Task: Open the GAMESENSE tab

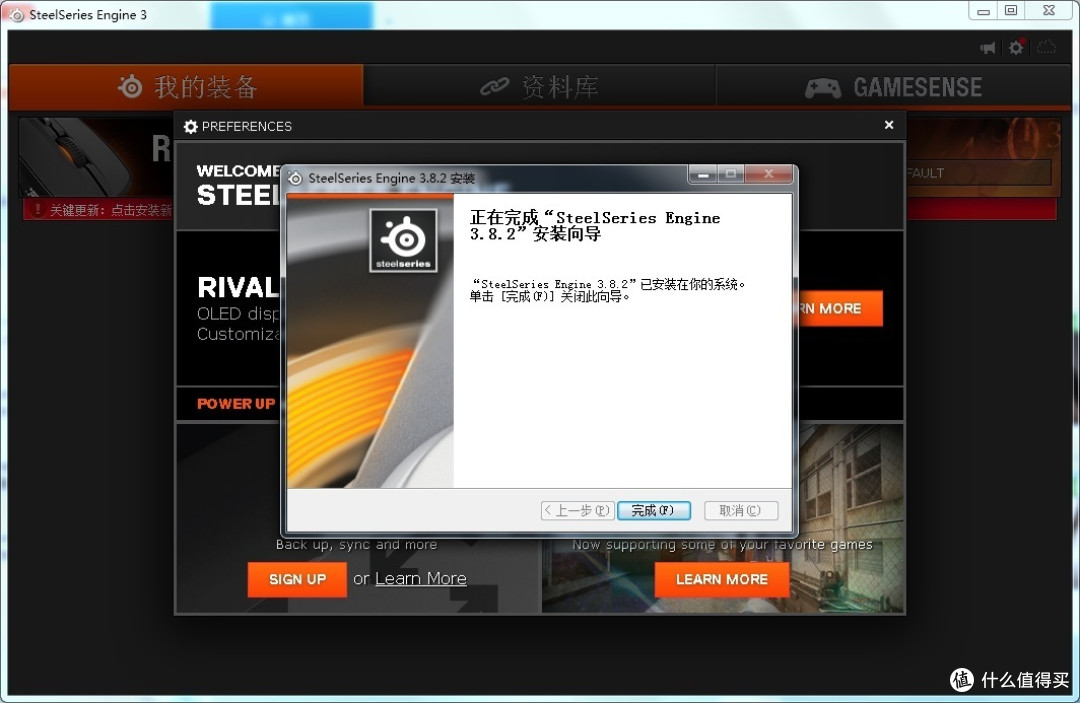Action: (x=893, y=87)
